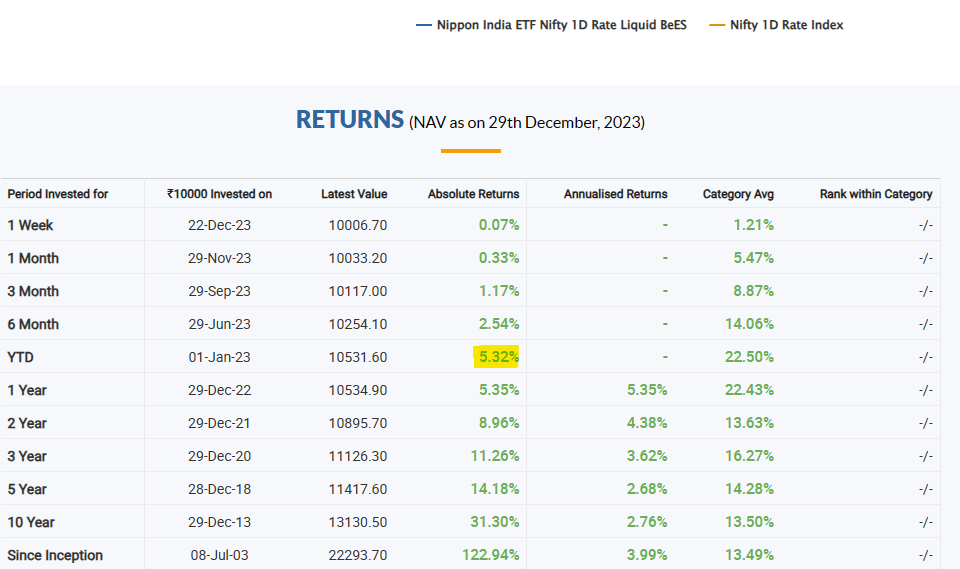Select the 3 Month row label
Screen dimensions: 960x569
click(33, 292)
